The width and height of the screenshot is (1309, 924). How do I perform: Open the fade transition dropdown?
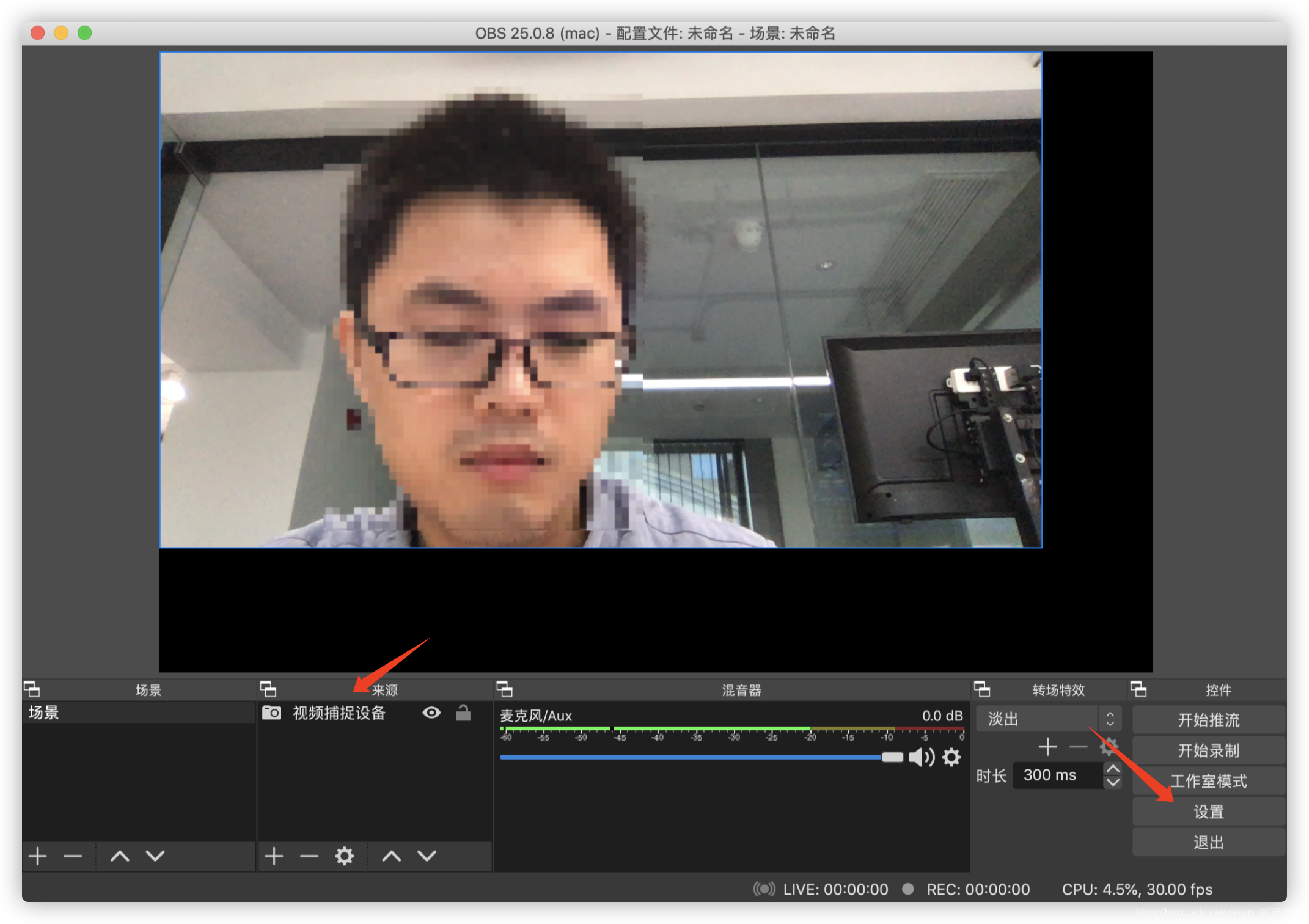coord(1049,719)
